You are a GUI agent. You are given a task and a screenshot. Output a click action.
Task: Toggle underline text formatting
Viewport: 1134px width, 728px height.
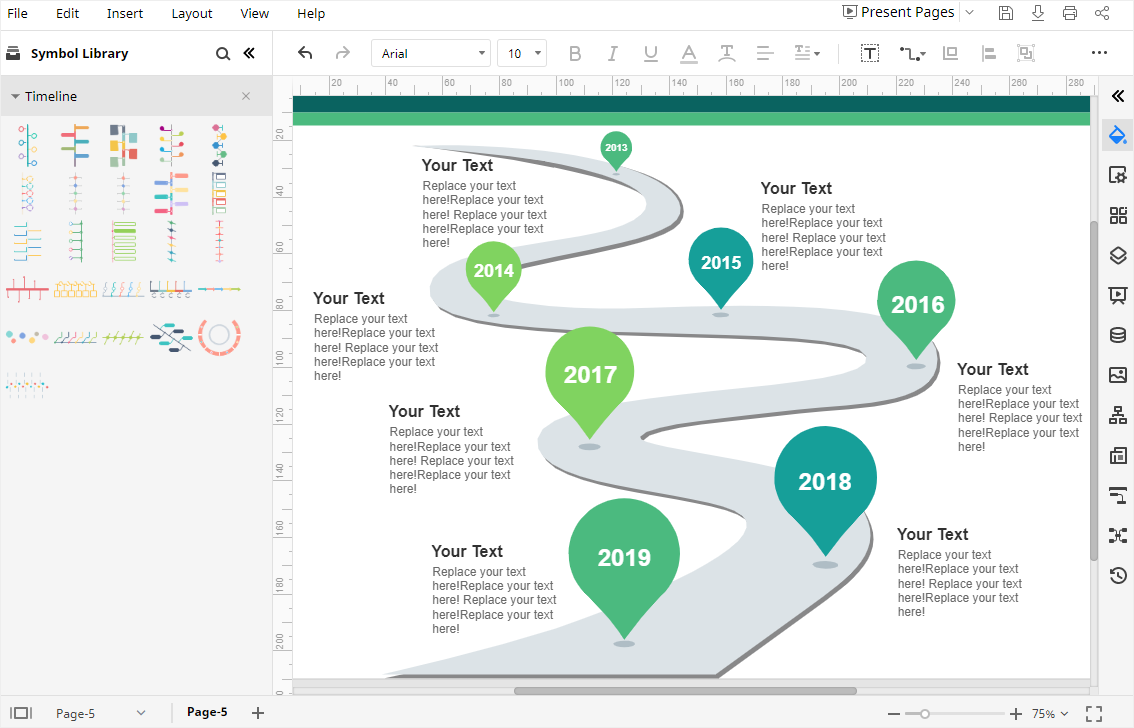650,53
